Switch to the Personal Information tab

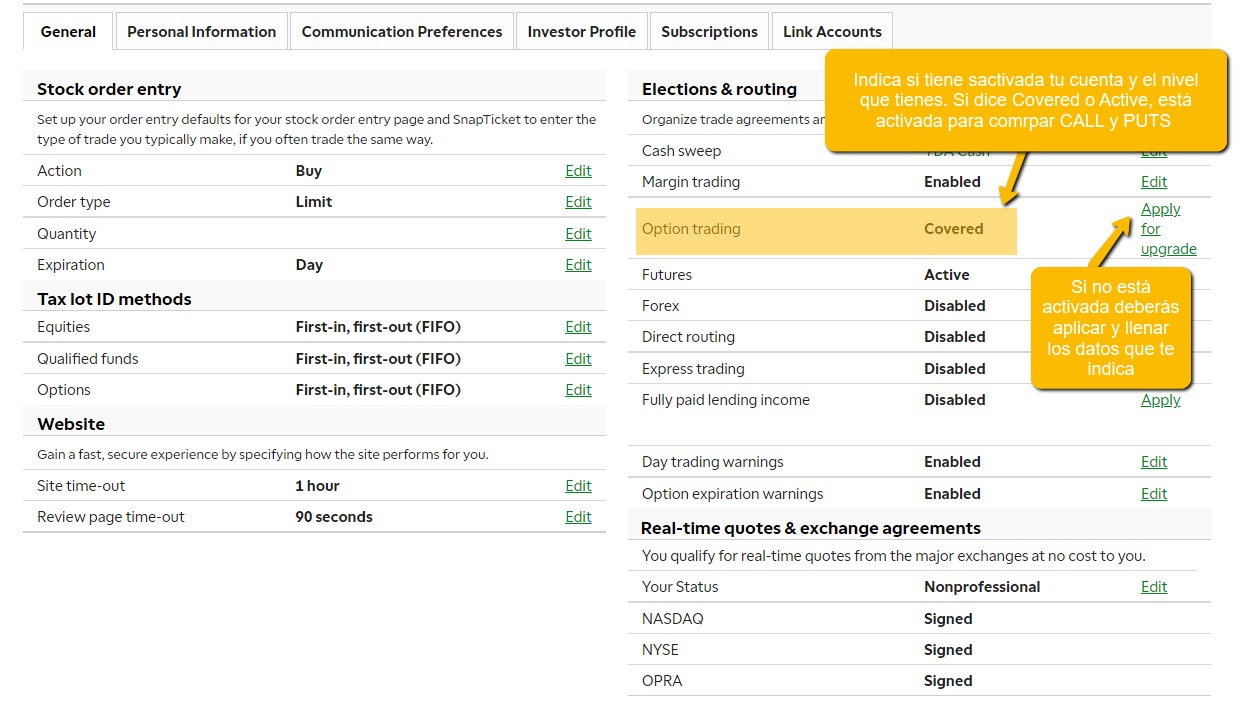point(201,32)
